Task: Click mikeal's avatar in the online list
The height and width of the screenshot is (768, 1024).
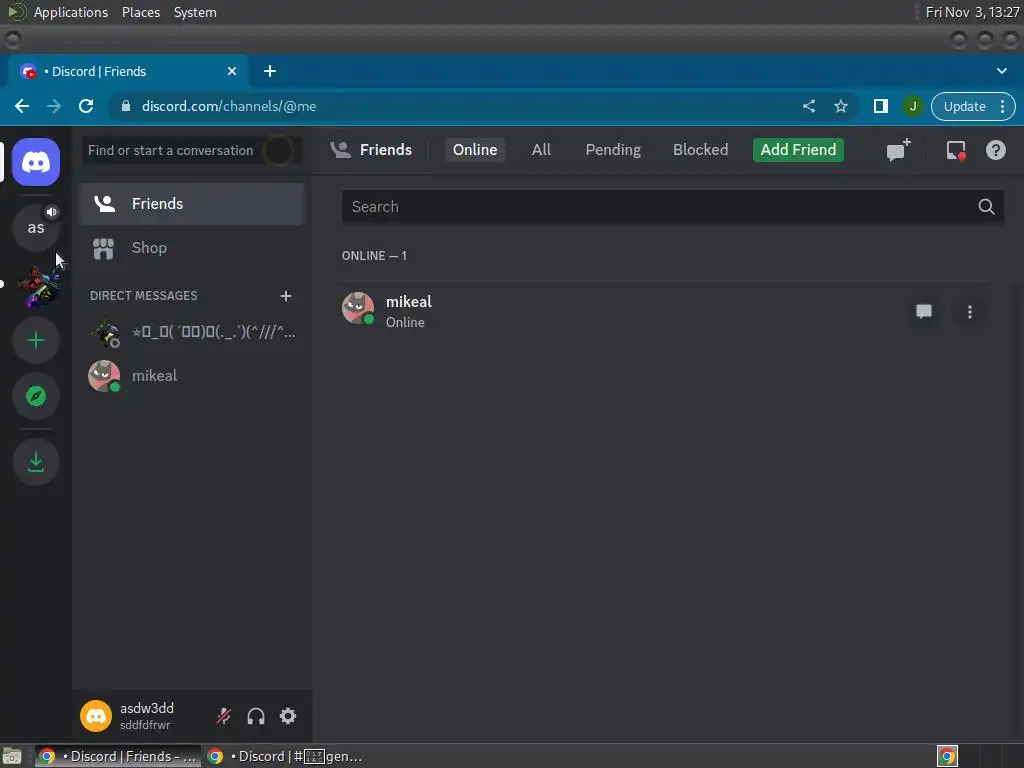Action: point(358,308)
